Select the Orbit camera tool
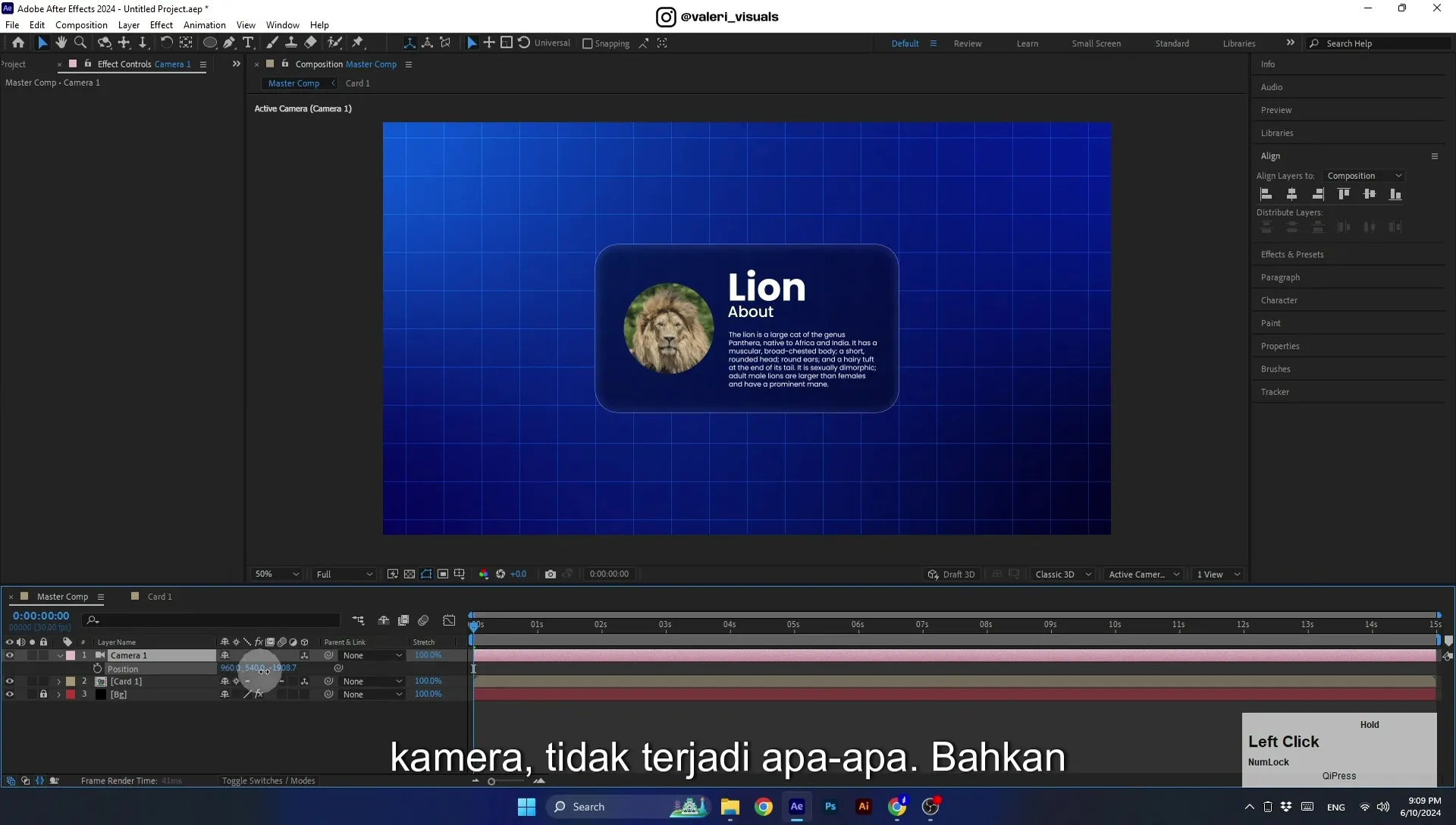 (105, 43)
